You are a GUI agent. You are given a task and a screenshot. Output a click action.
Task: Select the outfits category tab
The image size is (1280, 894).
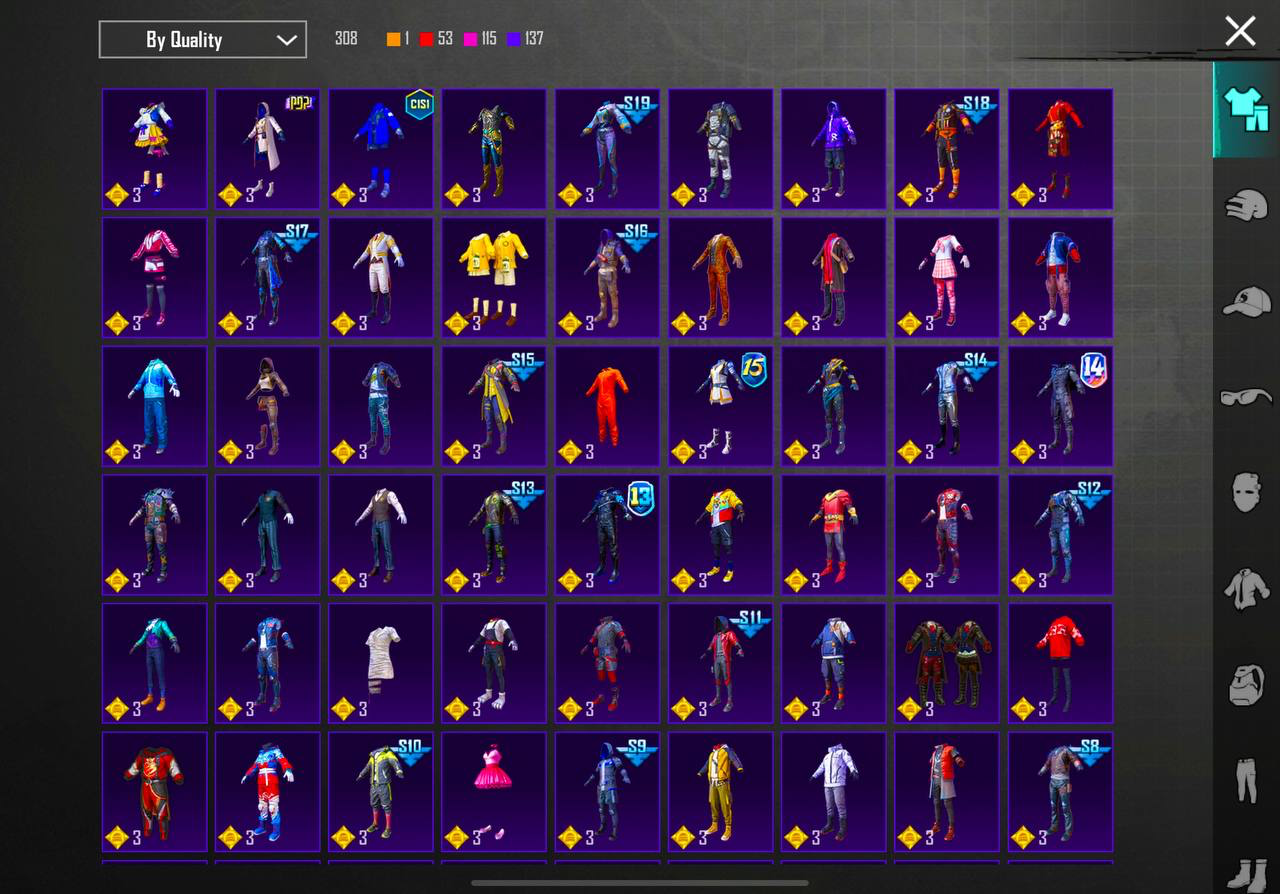pyautogui.click(x=1246, y=108)
